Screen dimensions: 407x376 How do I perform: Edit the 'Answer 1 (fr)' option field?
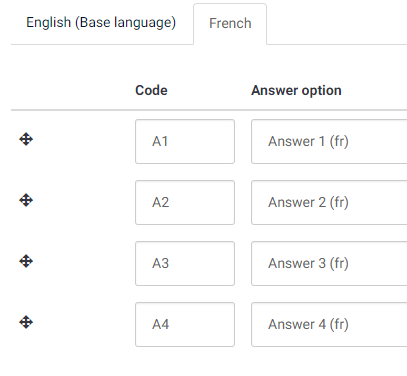pyautogui.click(x=329, y=142)
